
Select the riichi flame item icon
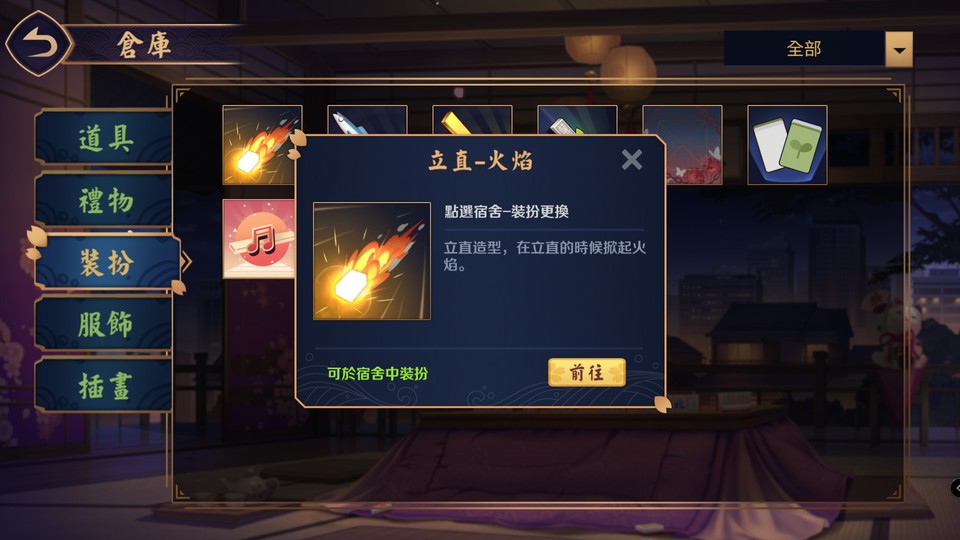(x=262, y=144)
